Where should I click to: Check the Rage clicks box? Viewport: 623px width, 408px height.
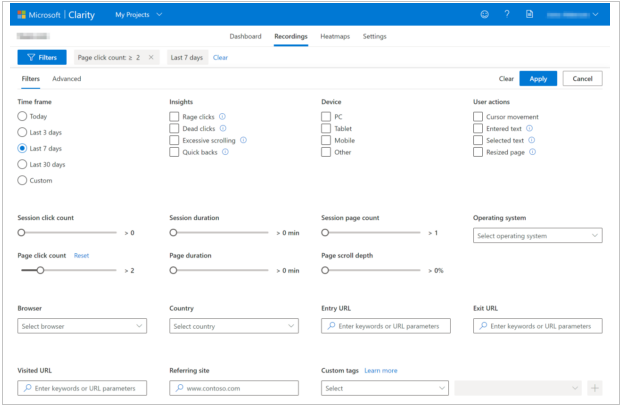pos(174,116)
